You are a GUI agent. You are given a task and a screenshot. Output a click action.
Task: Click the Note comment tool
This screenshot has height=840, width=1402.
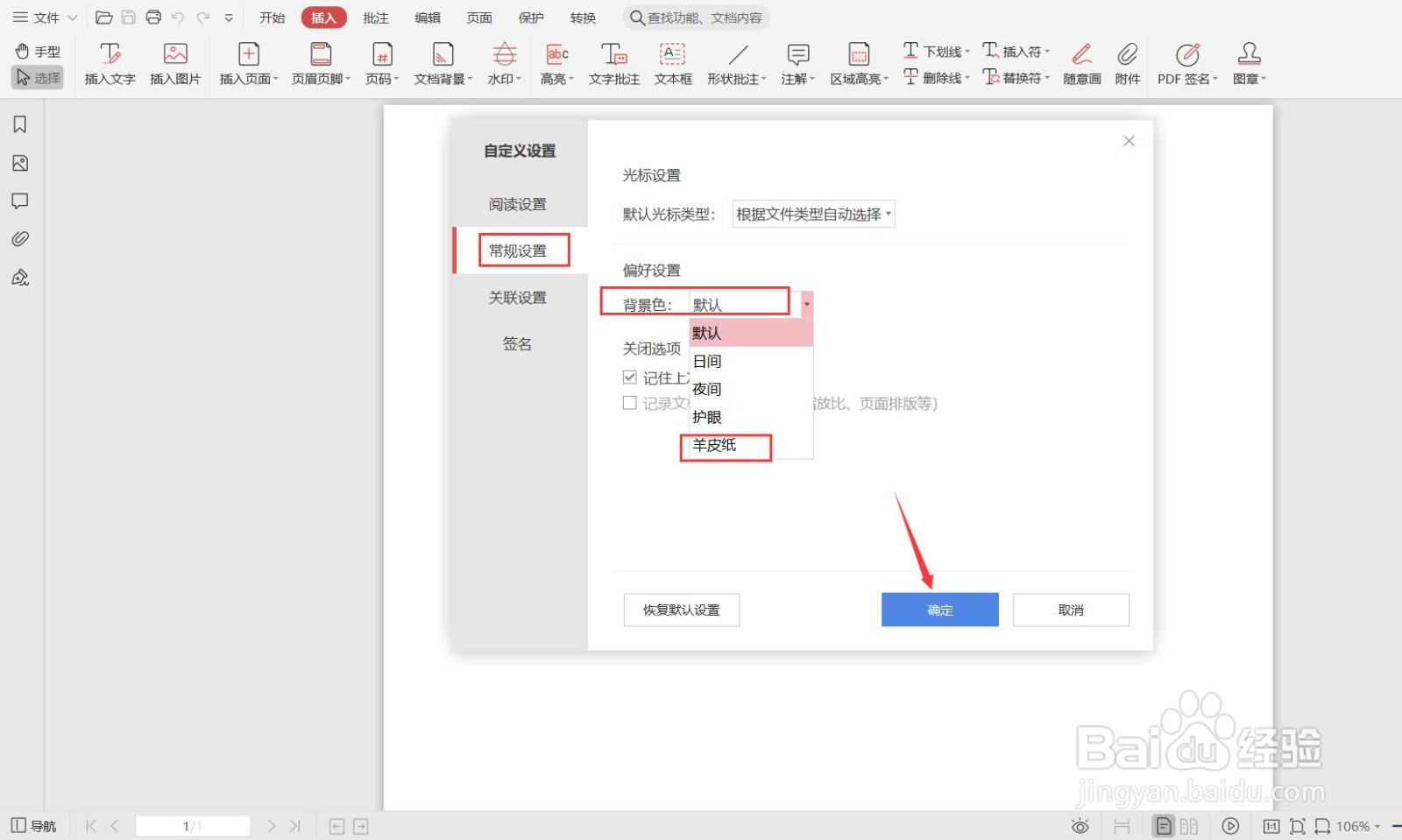coord(798,65)
